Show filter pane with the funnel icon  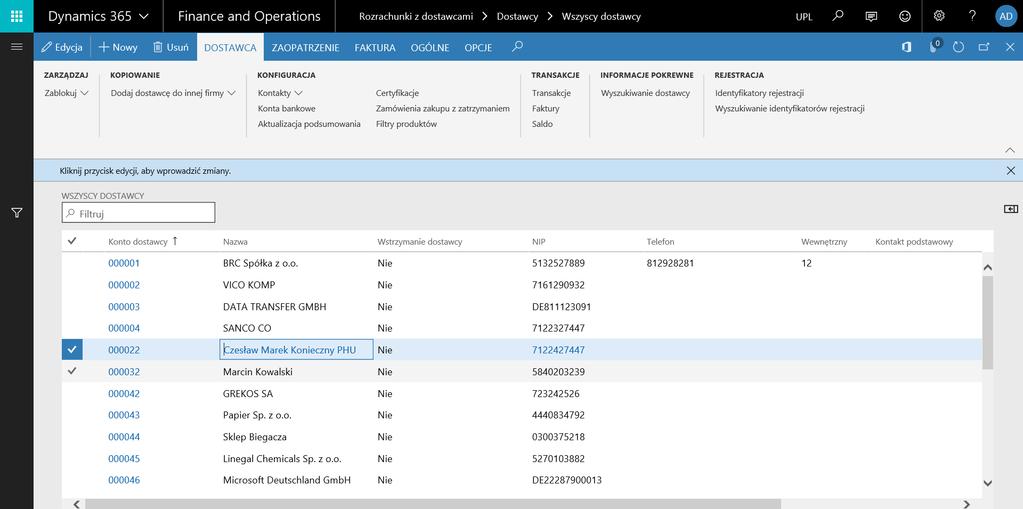click(17, 213)
